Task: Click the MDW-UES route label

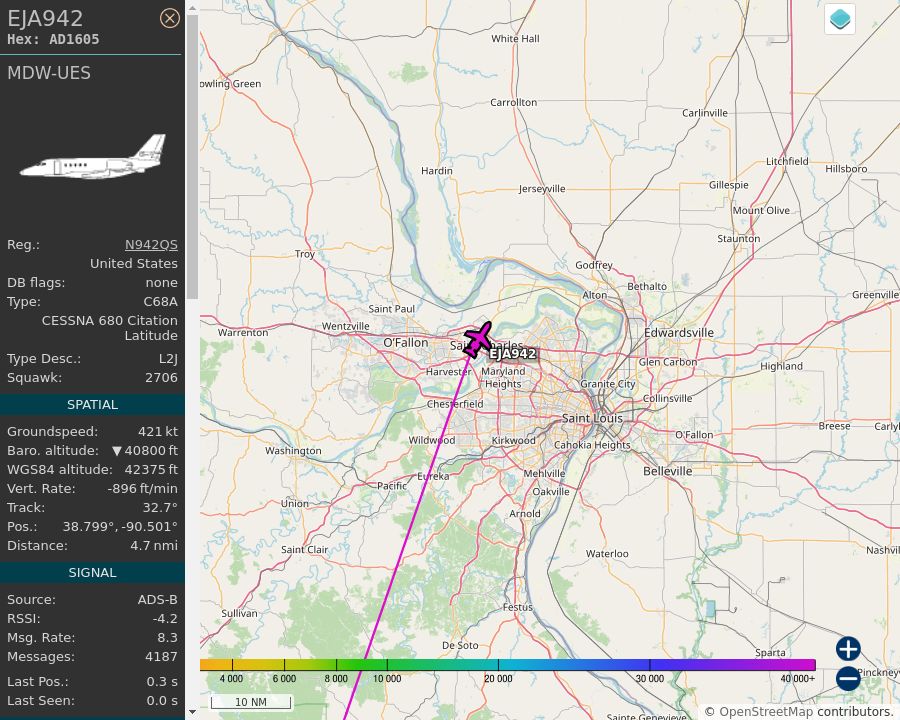Action: (49, 73)
